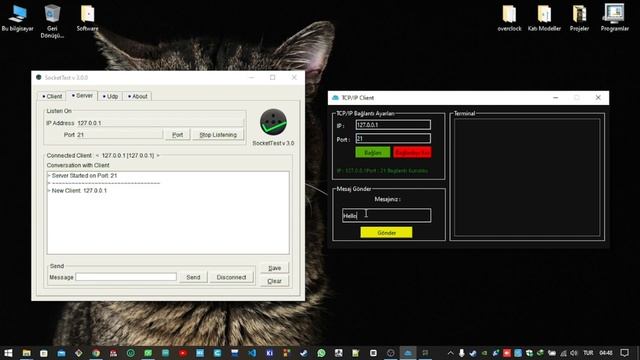
Task: Click the Save button in SocketTest
Action: [274, 268]
